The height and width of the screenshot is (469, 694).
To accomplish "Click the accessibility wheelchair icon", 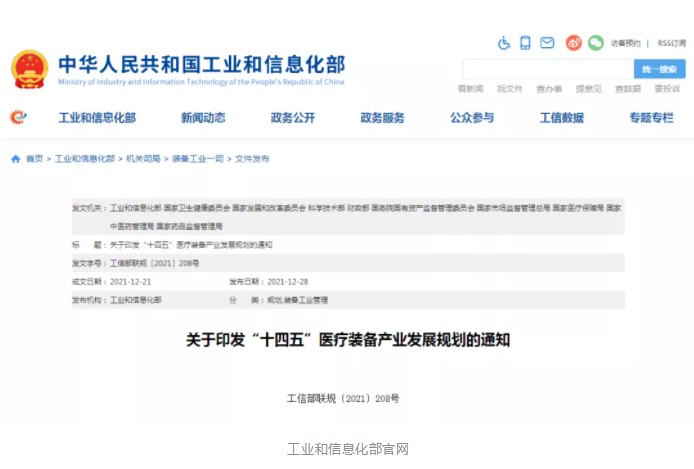I will point(504,43).
